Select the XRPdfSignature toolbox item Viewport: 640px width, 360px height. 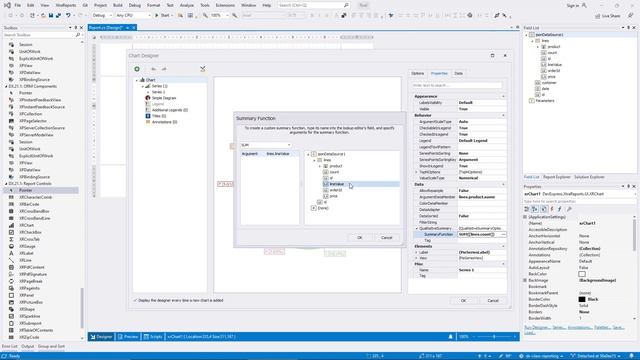click(x=33, y=274)
